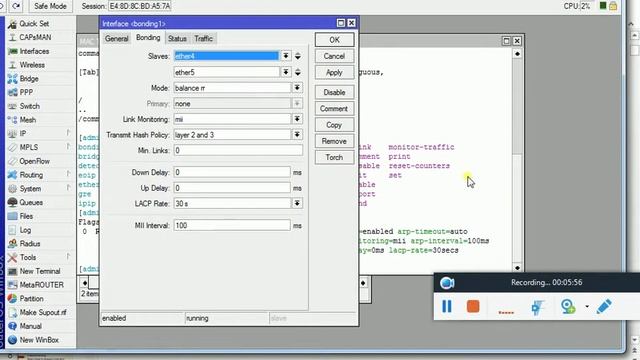Open PPP menu icon

click(x=13, y=93)
